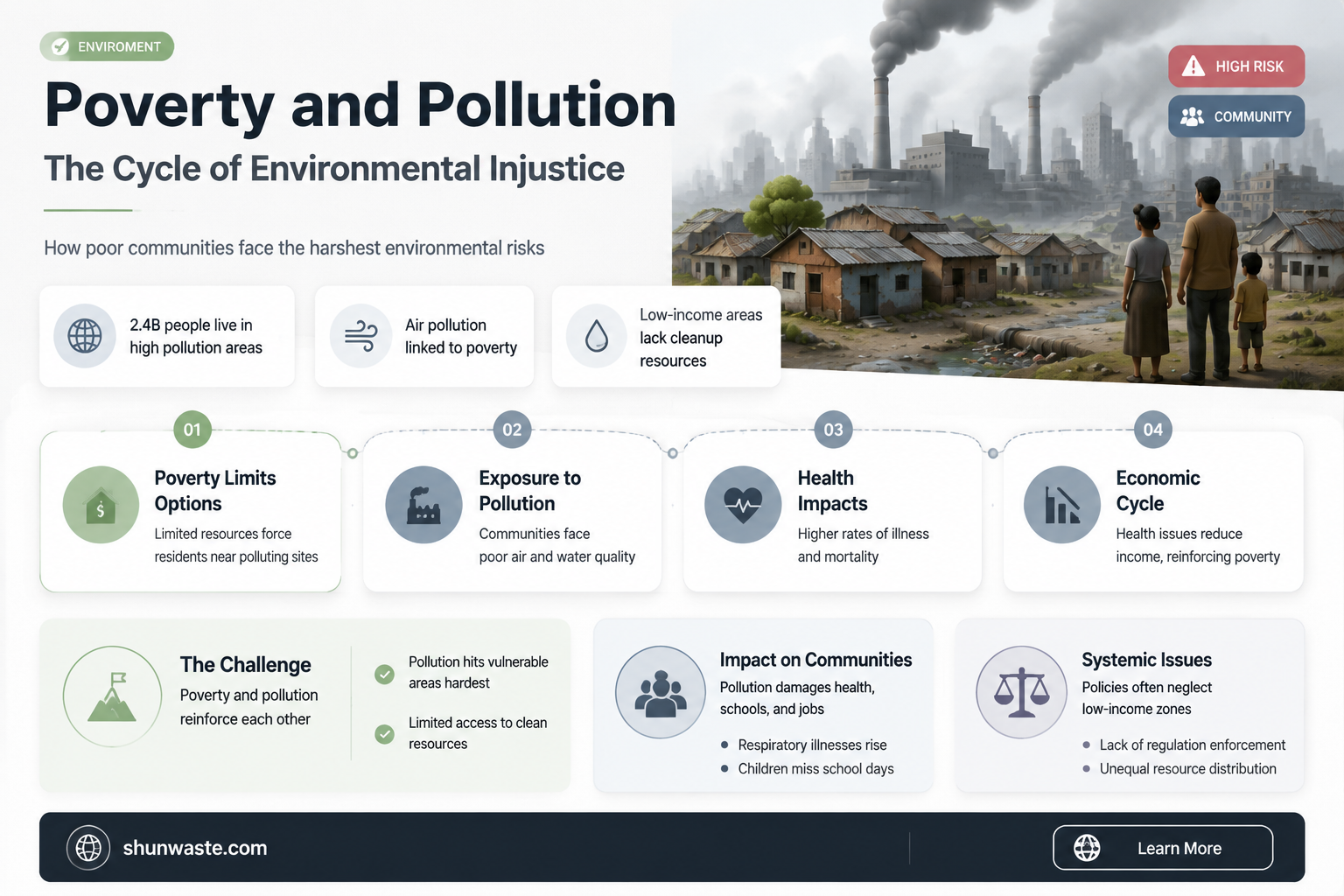Click Health issues reduce income text
The width and height of the screenshot is (1344, 896).
tap(1198, 545)
